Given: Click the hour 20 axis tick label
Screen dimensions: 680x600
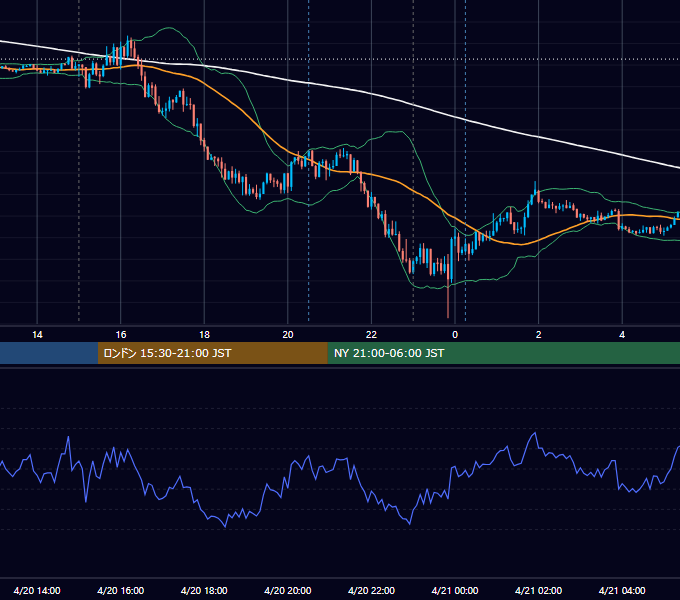Looking at the screenshot, I should pyautogui.click(x=288, y=335).
